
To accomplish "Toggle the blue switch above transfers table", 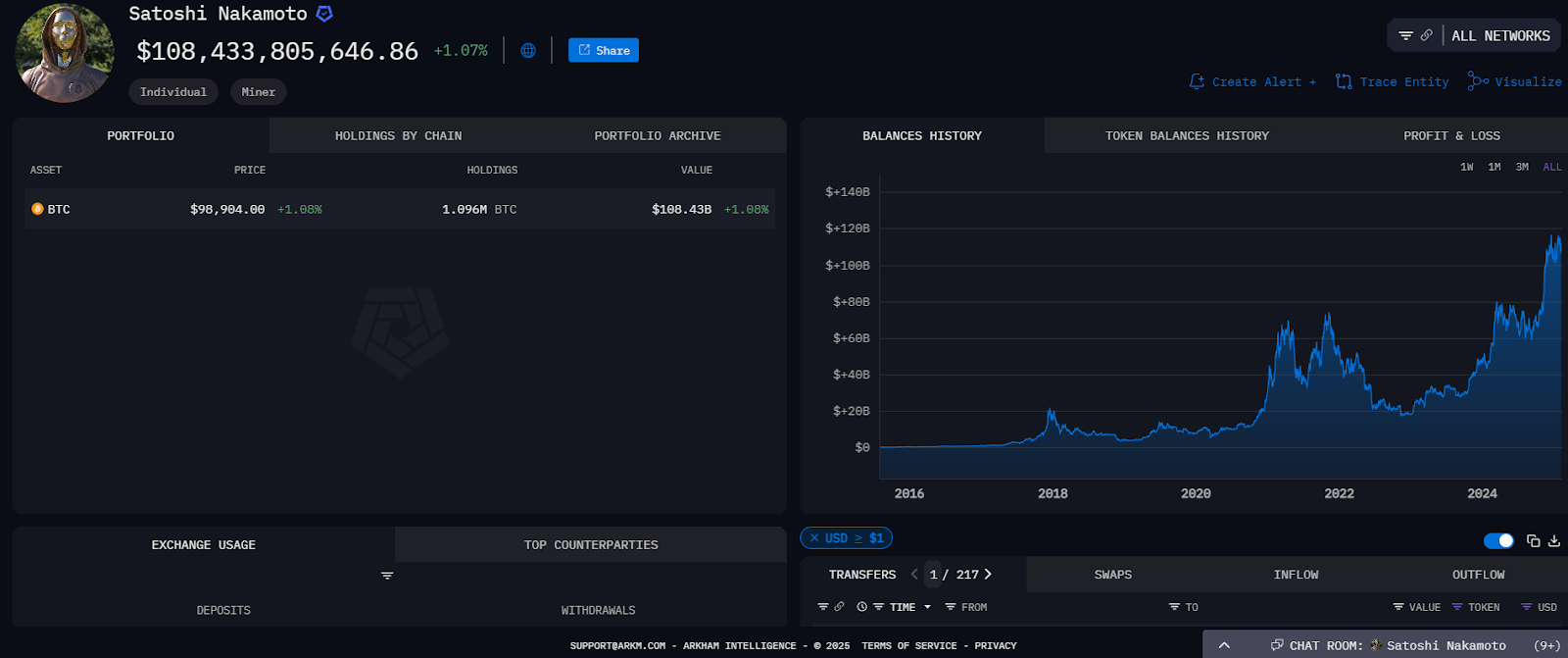I will coord(1498,540).
